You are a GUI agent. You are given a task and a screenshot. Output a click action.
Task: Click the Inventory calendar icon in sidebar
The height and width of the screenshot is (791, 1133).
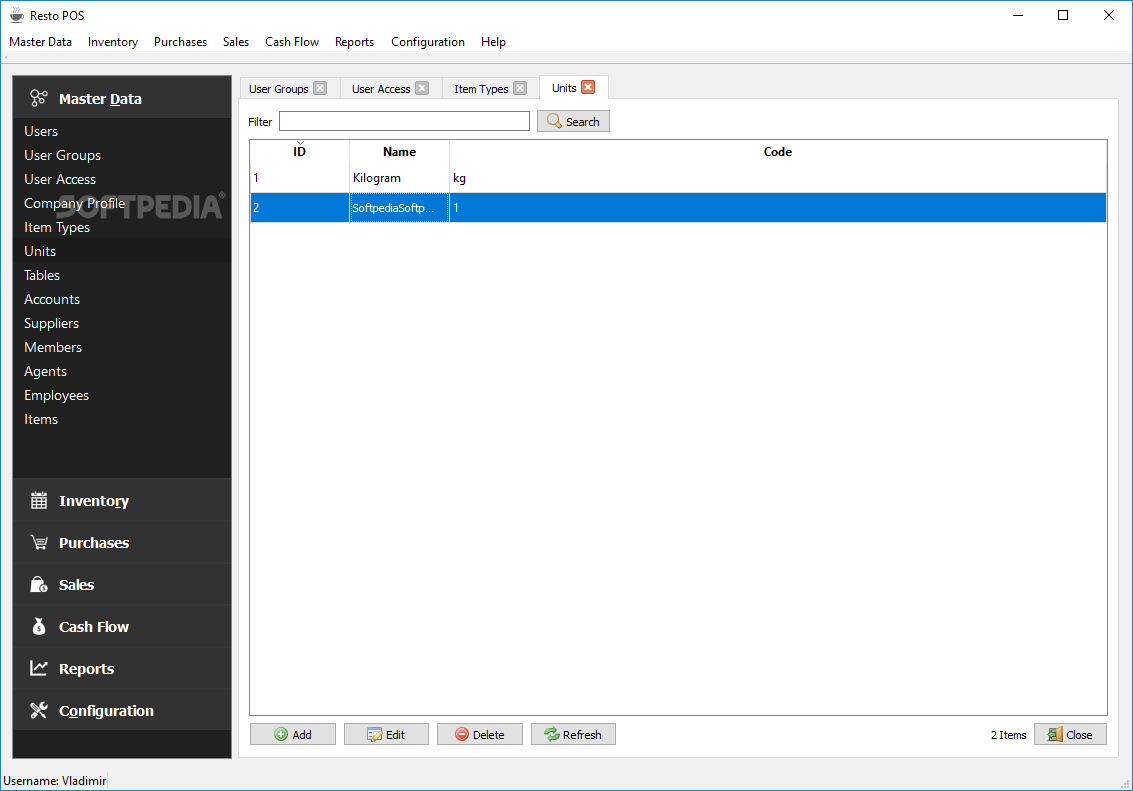(39, 500)
